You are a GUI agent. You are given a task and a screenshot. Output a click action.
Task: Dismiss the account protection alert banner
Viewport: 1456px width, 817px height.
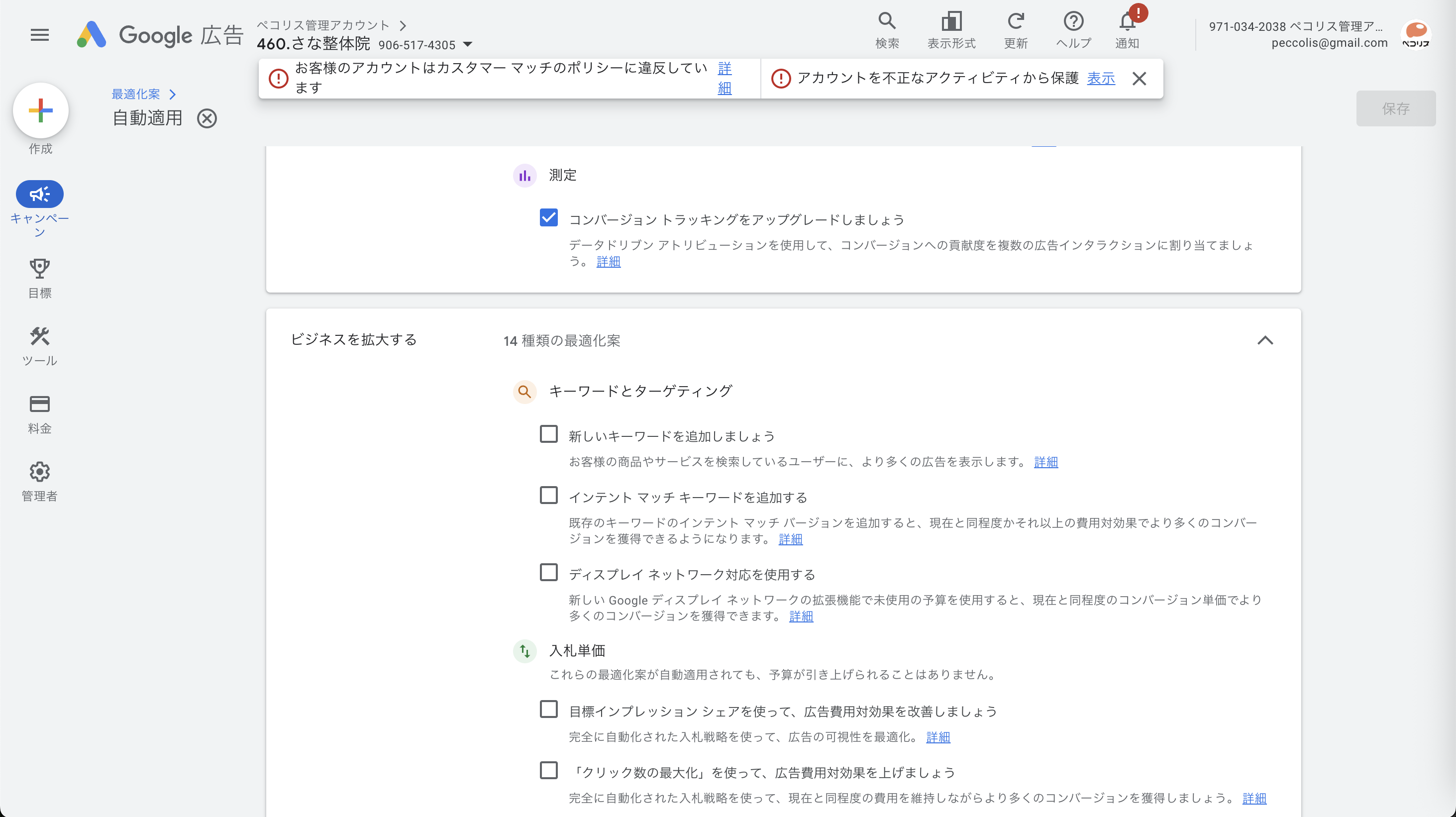coord(1140,79)
